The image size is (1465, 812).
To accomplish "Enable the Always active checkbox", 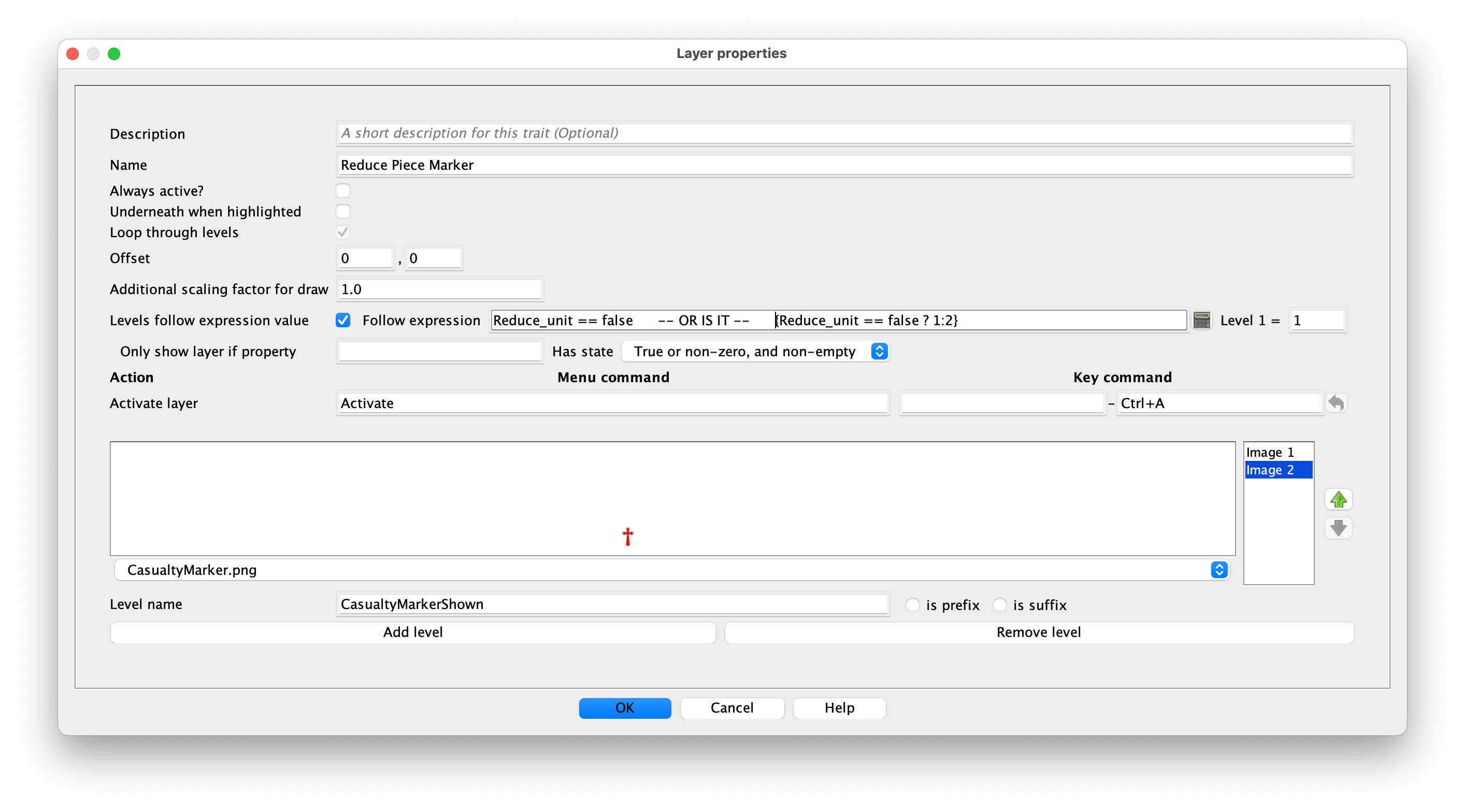I will [343, 191].
